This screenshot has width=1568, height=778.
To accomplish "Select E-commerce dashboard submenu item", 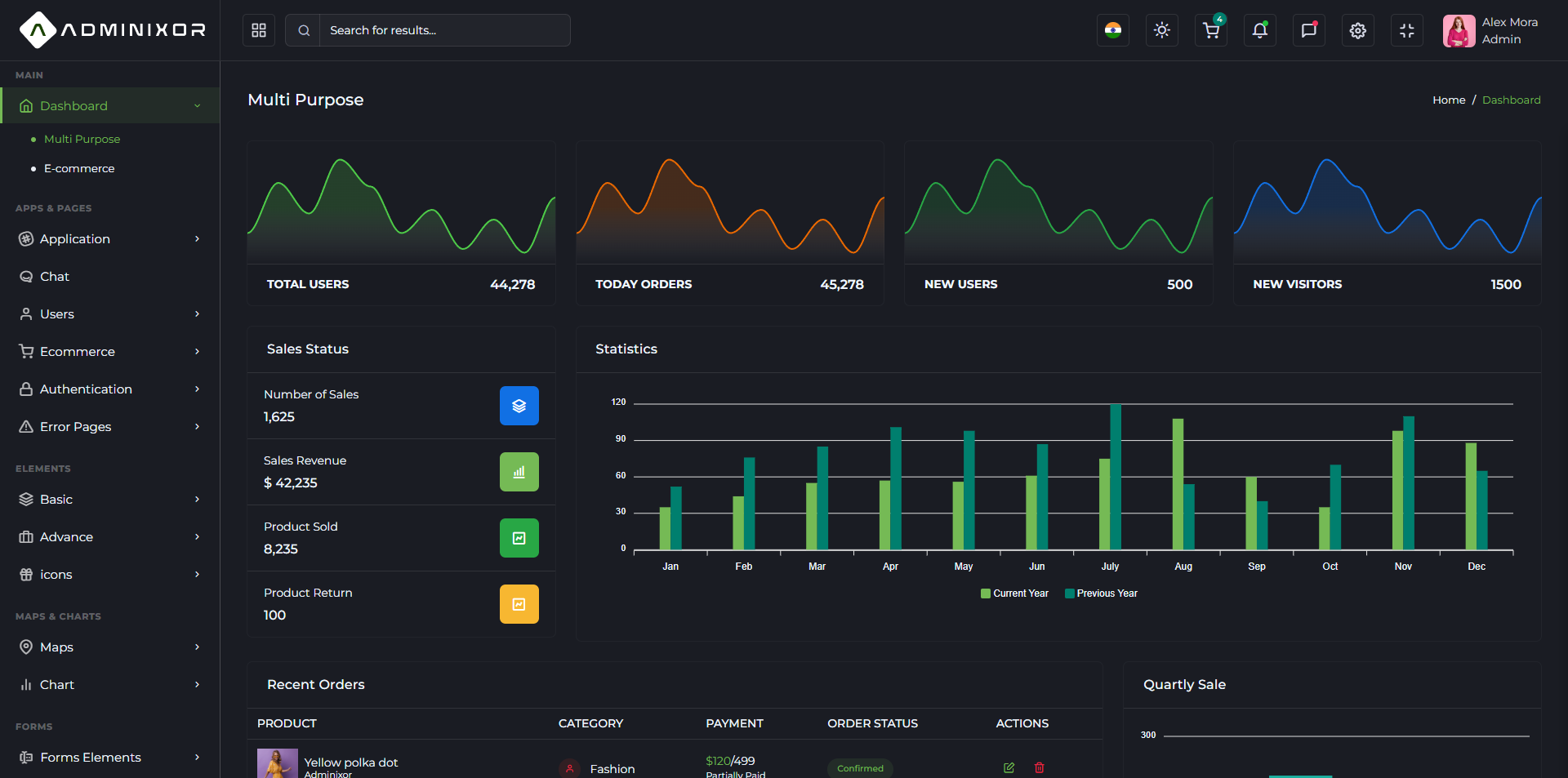I will 79,168.
